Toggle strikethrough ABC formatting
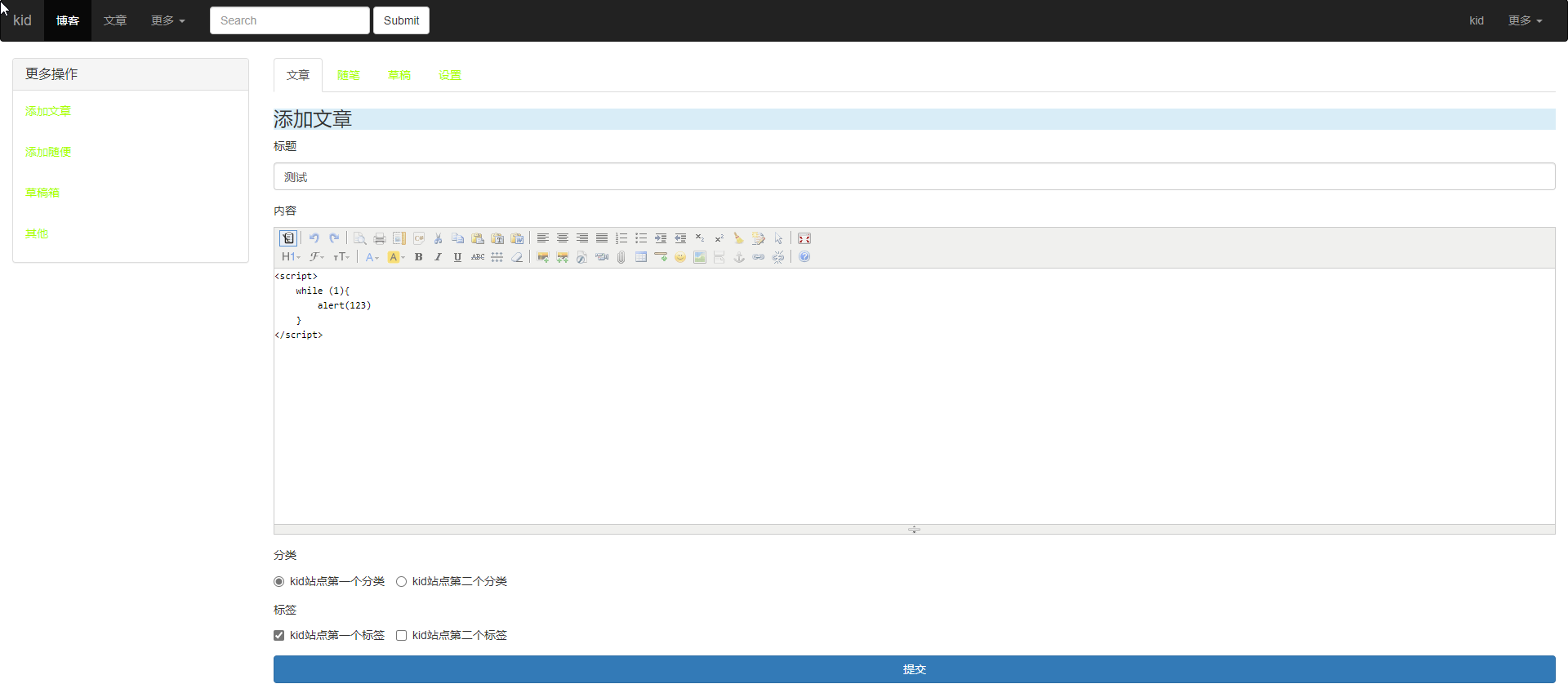Viewport: 1568px width, 684px height. (478, 257)
